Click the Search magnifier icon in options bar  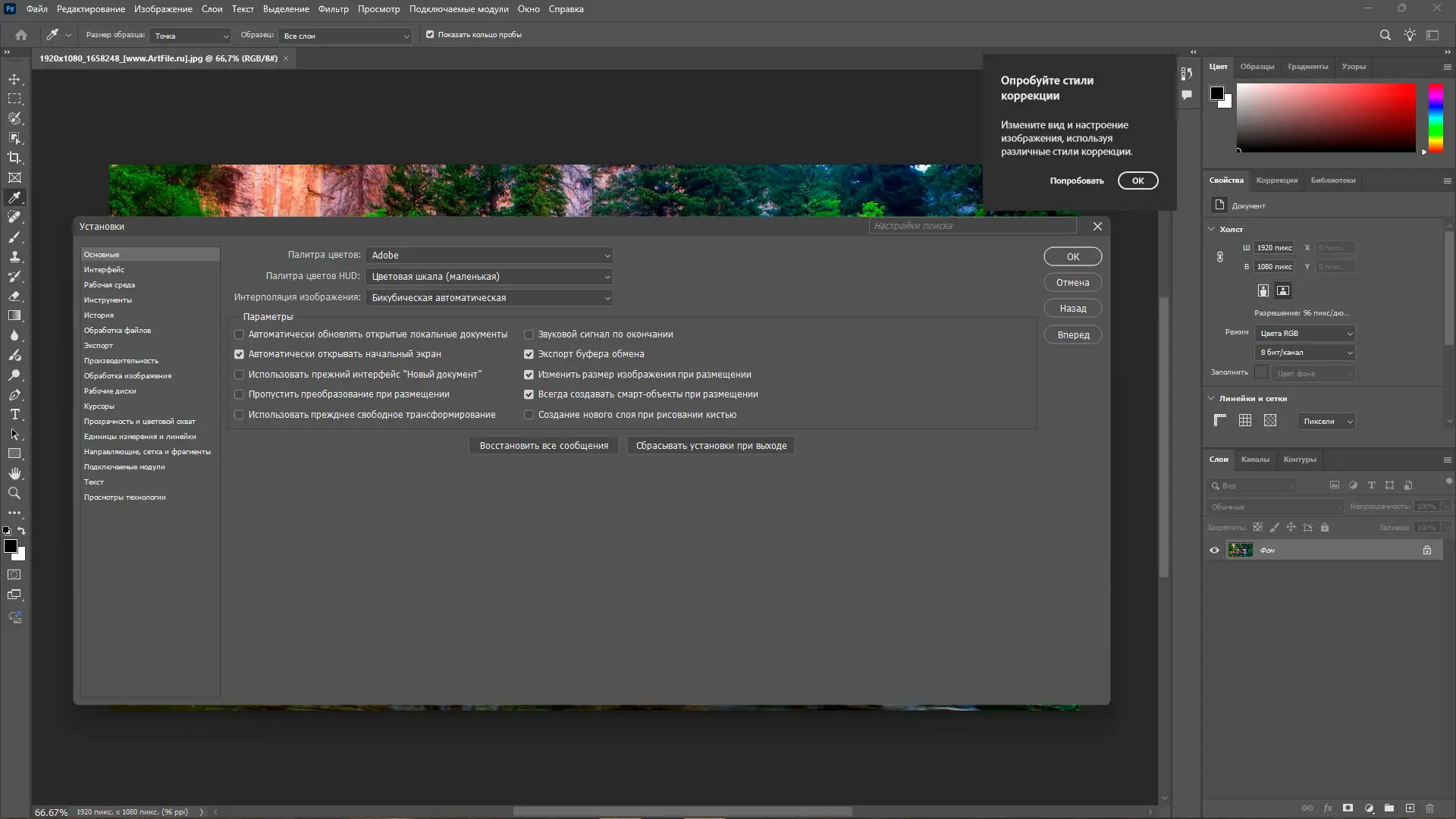pos(1385,35)
